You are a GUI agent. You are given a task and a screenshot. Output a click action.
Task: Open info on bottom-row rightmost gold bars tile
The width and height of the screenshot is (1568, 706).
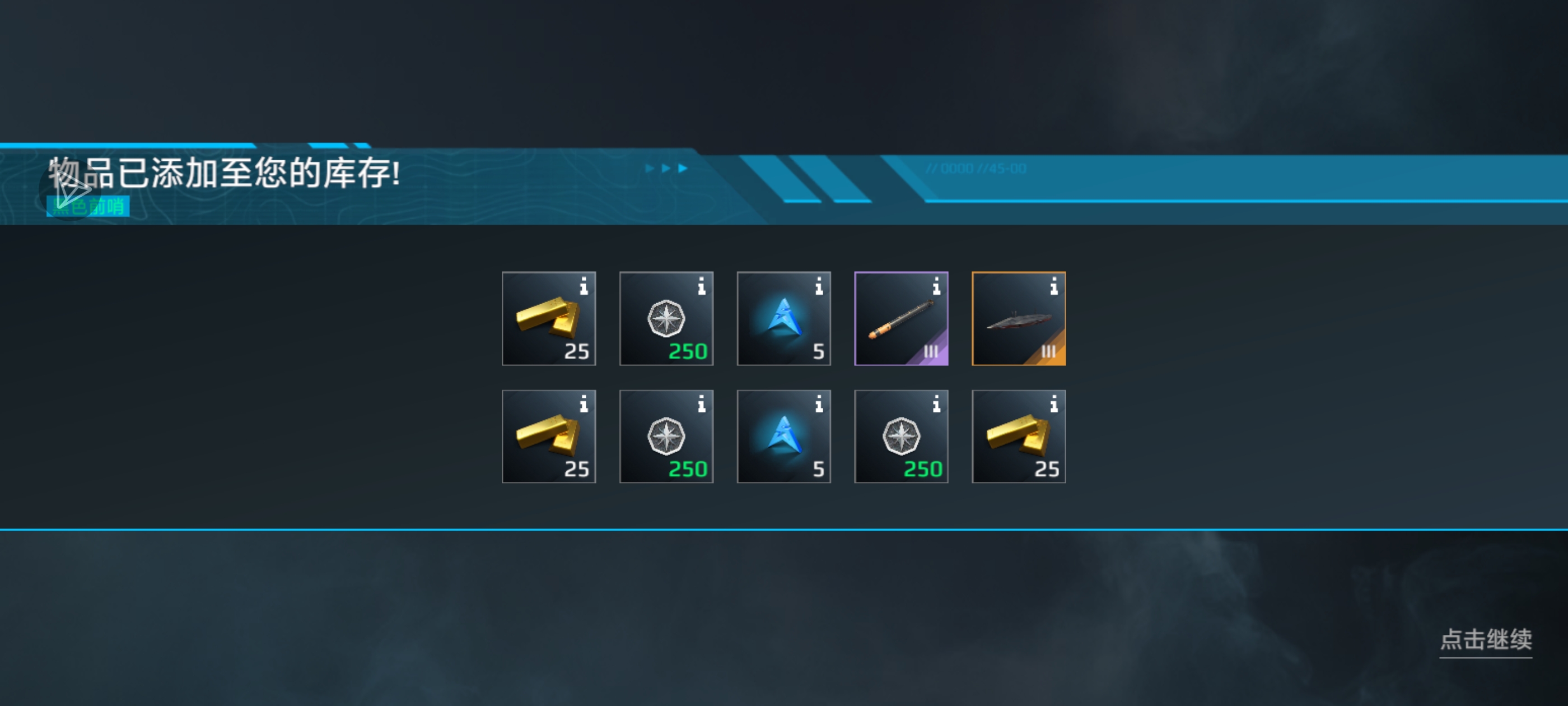1053,403
